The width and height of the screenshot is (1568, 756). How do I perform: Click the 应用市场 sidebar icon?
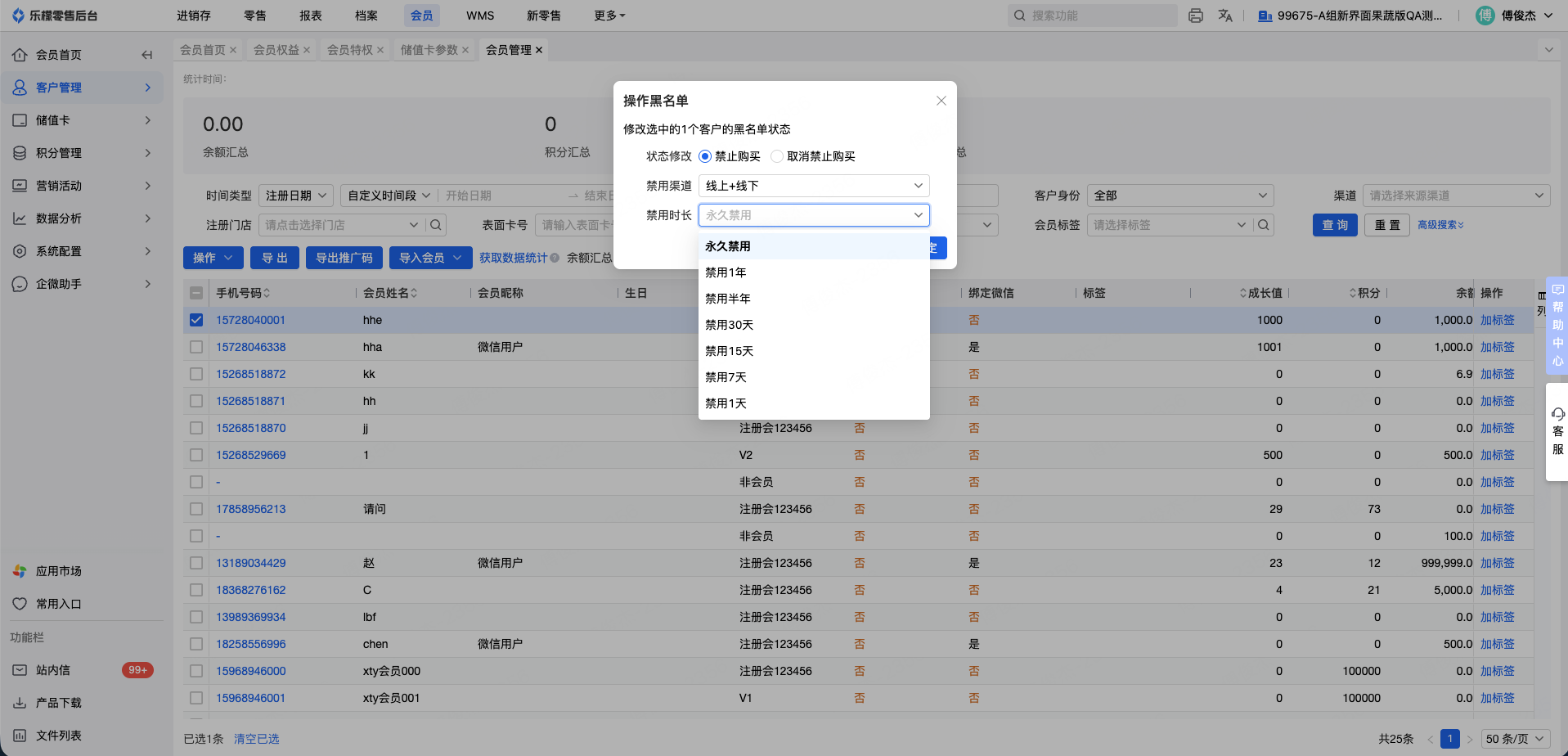click(x=20, y=571)
